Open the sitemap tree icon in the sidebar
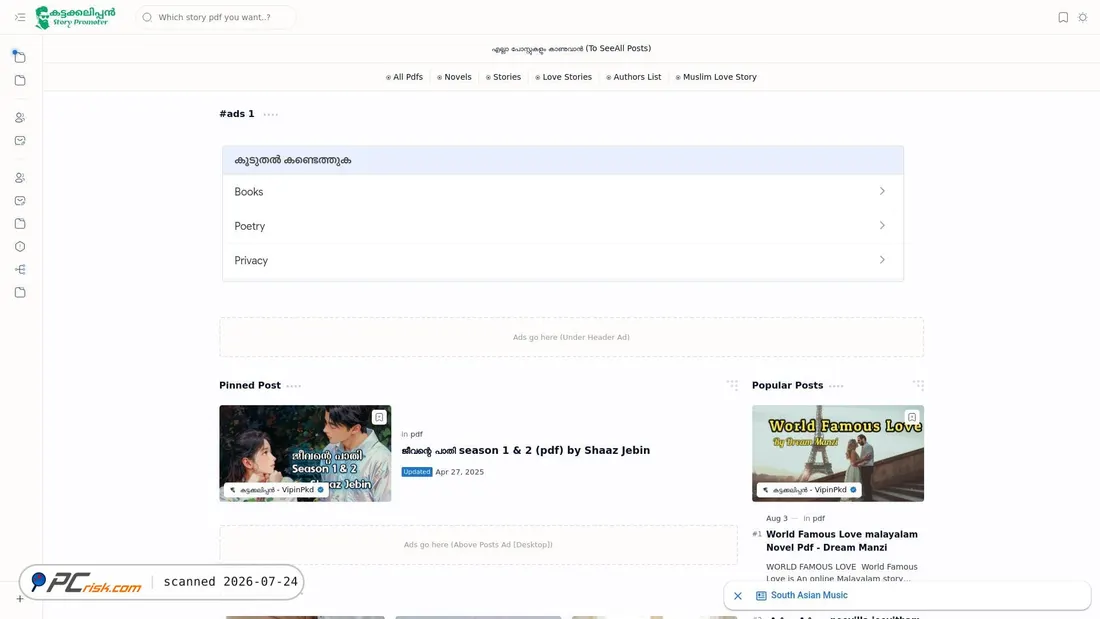 pos(20,269)
